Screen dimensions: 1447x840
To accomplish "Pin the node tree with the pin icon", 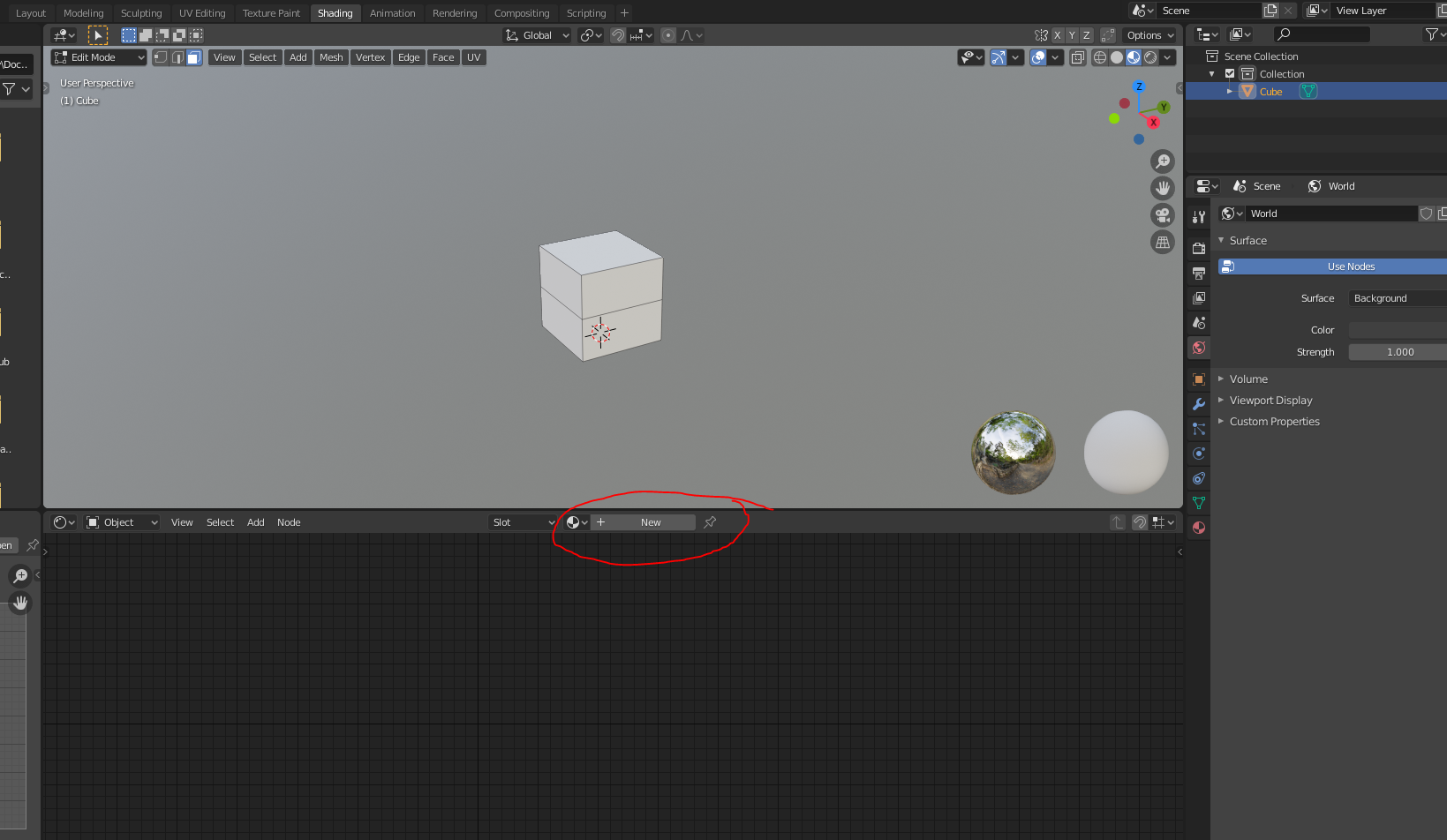I will [710, 522].
